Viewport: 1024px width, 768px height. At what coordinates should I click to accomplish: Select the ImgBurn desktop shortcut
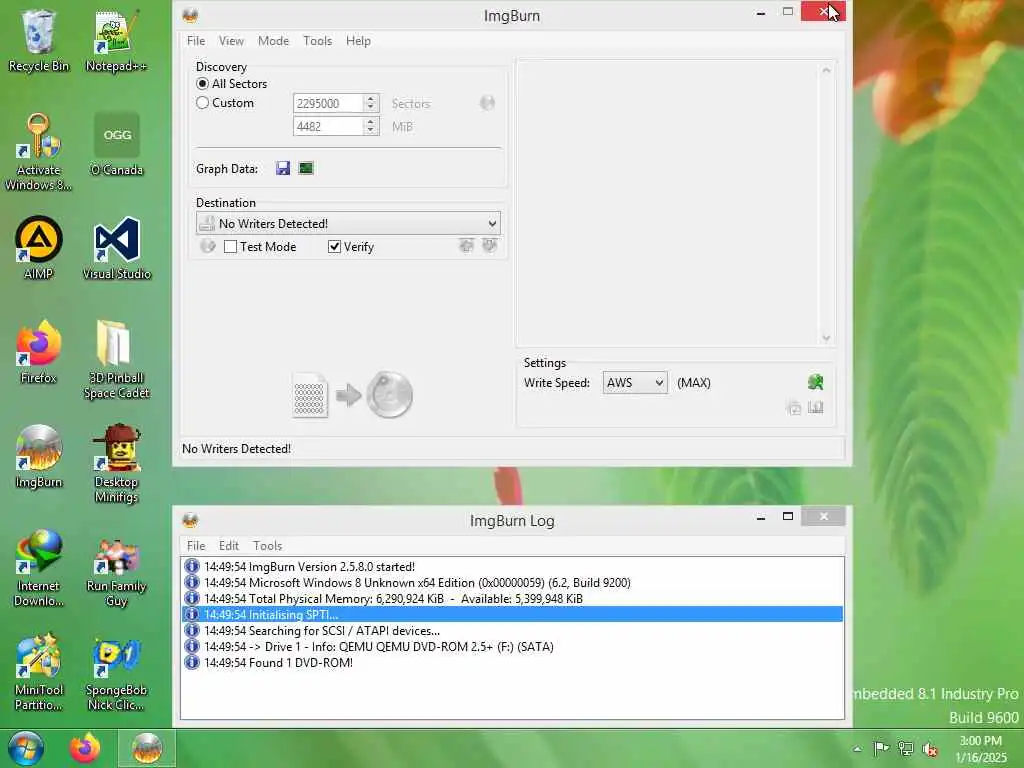[x=39, y=456]
